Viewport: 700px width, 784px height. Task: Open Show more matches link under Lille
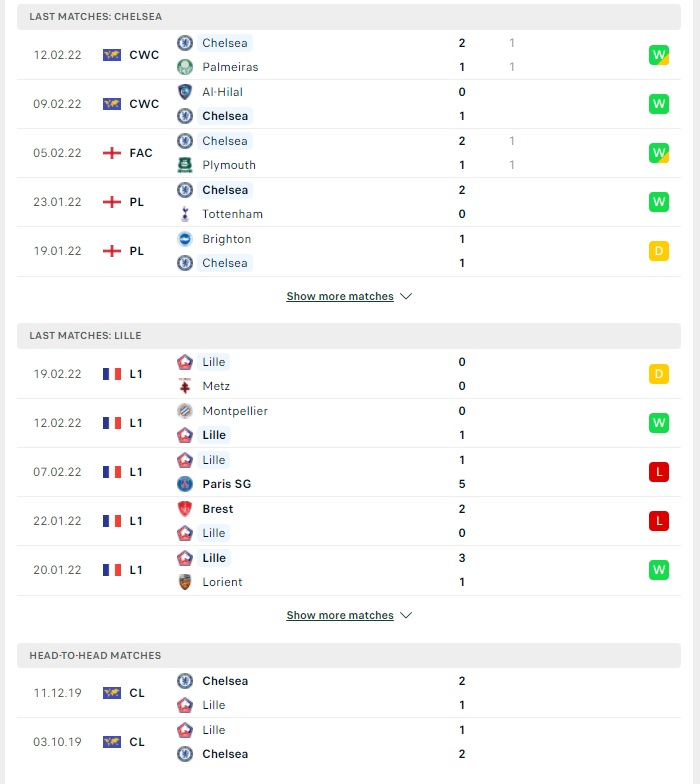340,615
